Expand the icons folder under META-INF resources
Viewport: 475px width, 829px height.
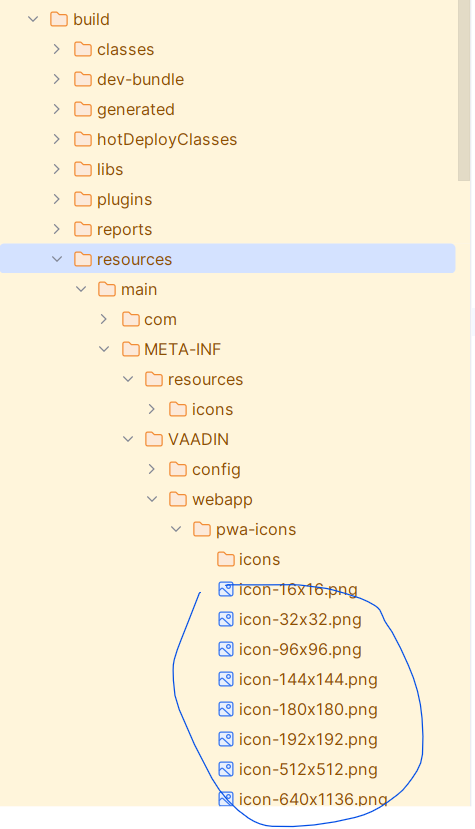coord(152,409)
